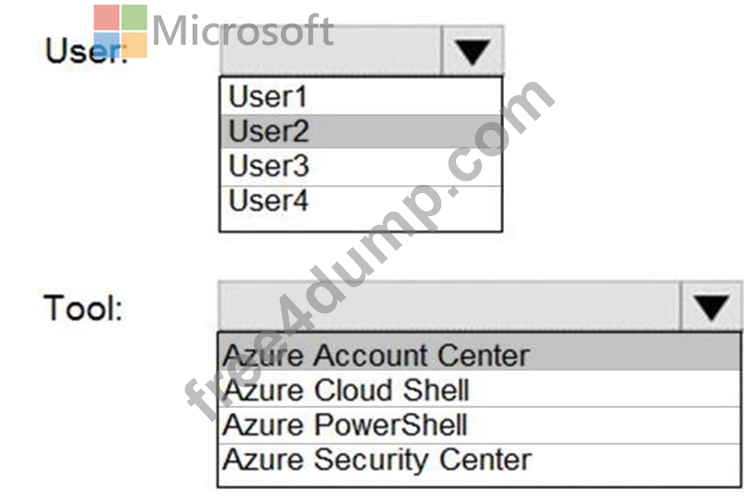Select Azure Account Center option
Viewport: 744px width, 498px height.
479,355
